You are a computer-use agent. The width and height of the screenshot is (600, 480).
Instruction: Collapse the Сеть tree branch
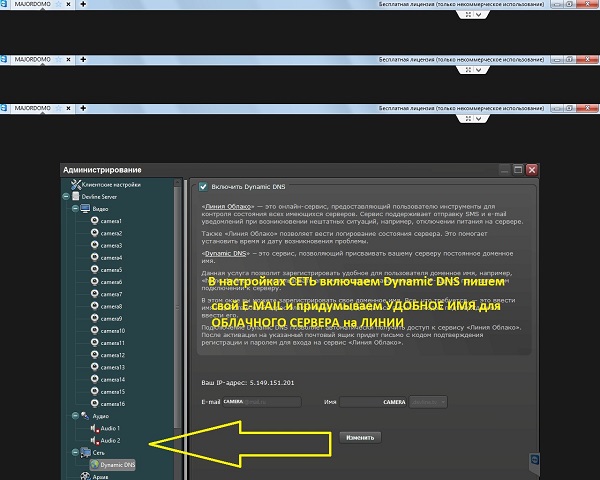pyautogui.click(x=74, y=453)
